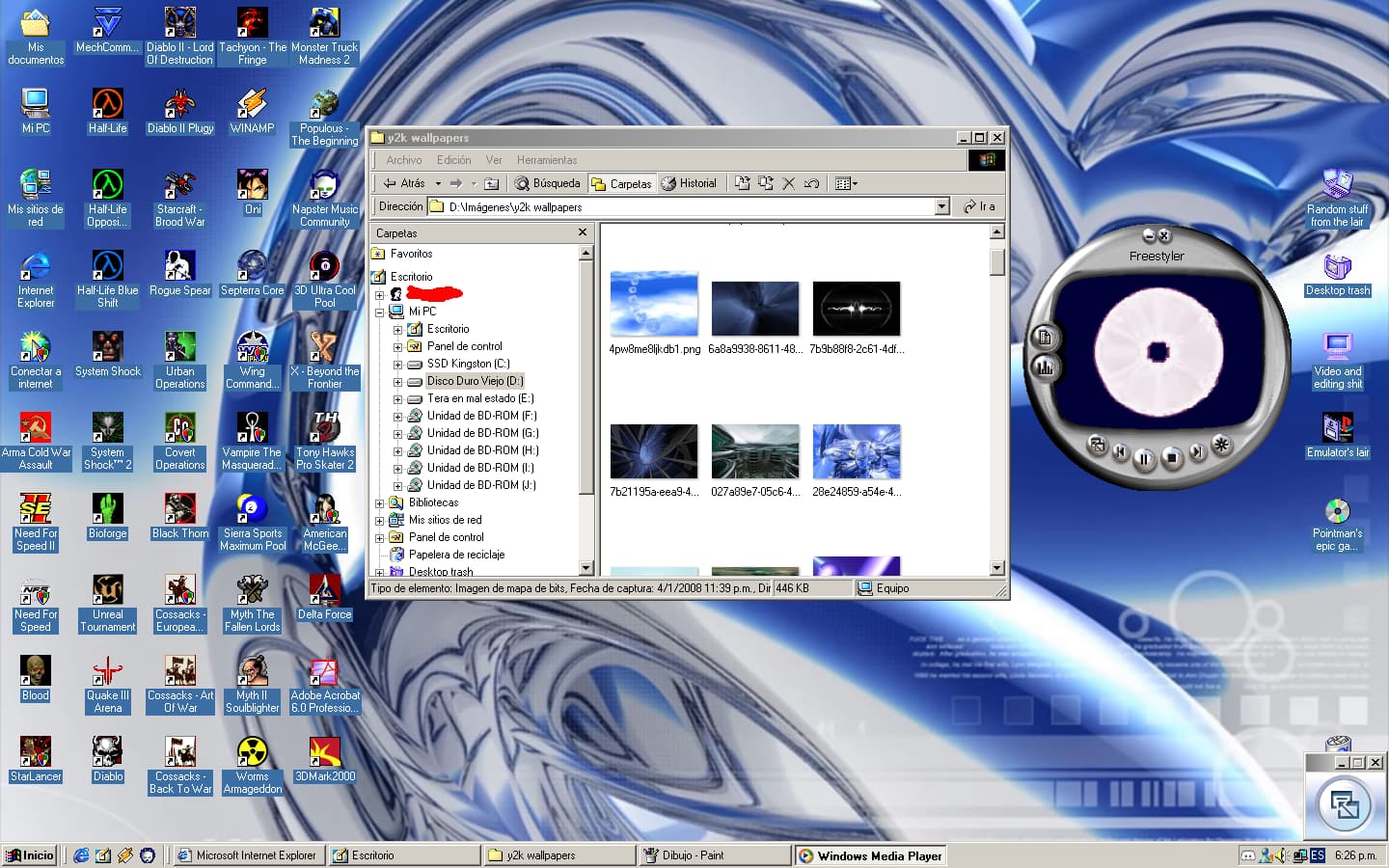Expand the SSD Kingston (C:) tree node
This screenshot has height=868, width=1389.
(x=397, y=365)
